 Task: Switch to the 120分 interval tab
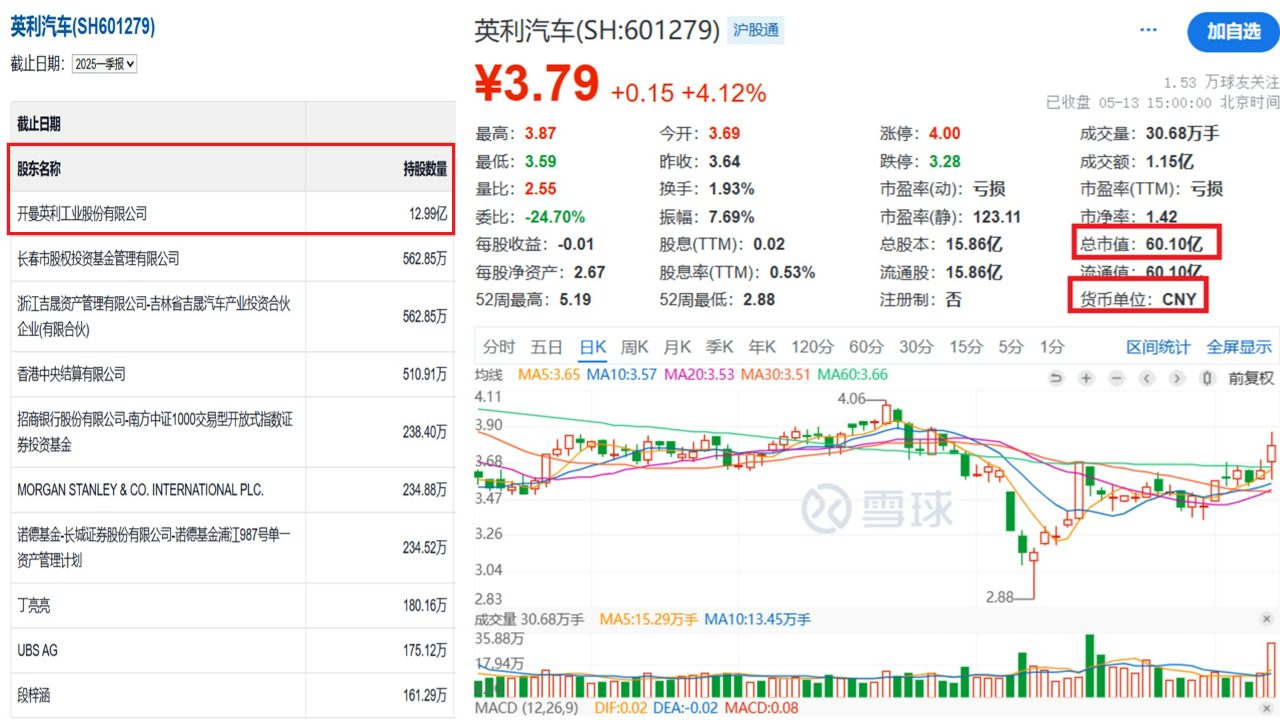pyautogui.click(x=812, y=347)
